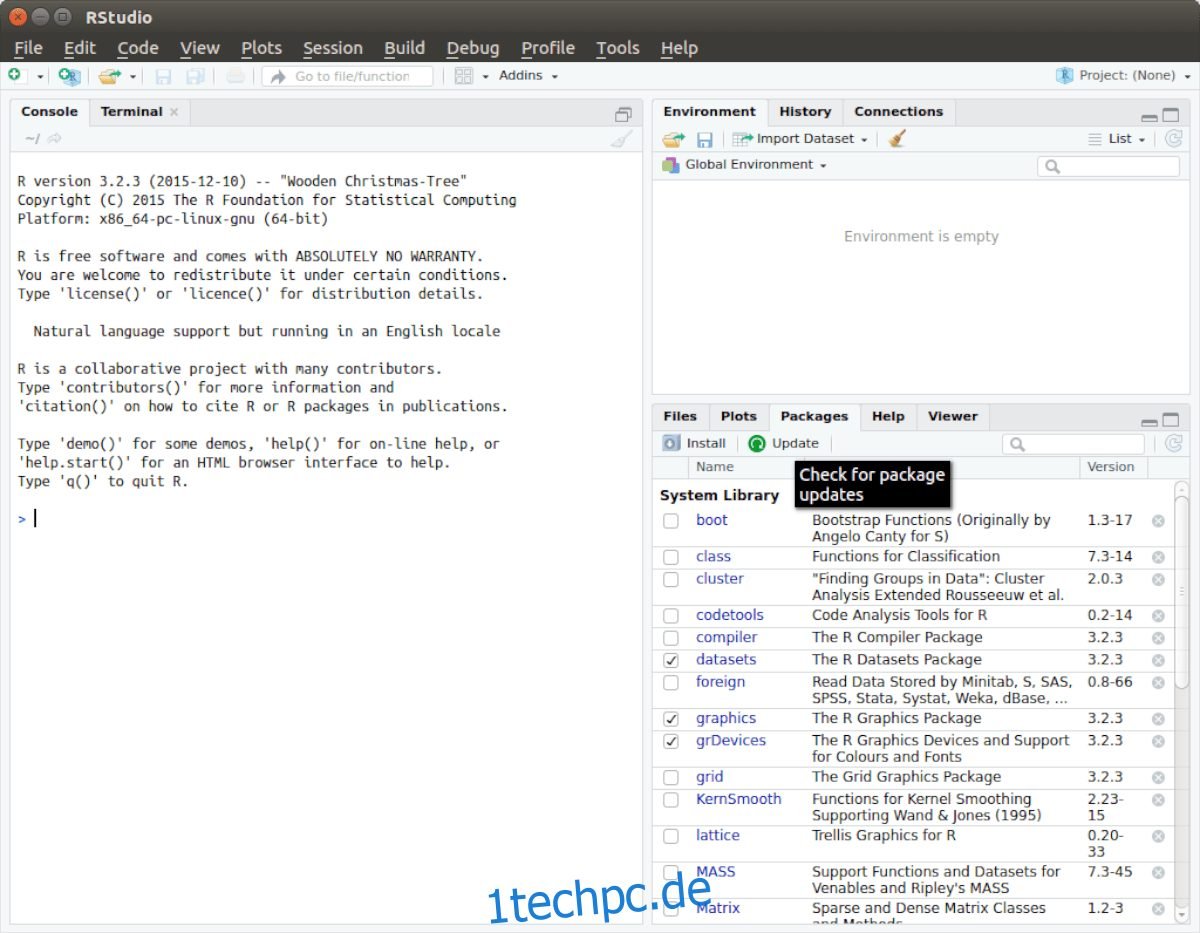Viewport: 1200px width, 933px height.
Task: Open the KernSmooth package link
Action: point(739,799)
